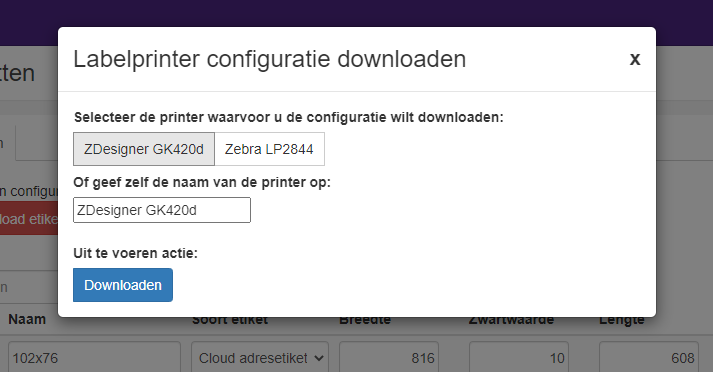
Task: Select the Breedte field showing 816
Action: coord(389,358)
